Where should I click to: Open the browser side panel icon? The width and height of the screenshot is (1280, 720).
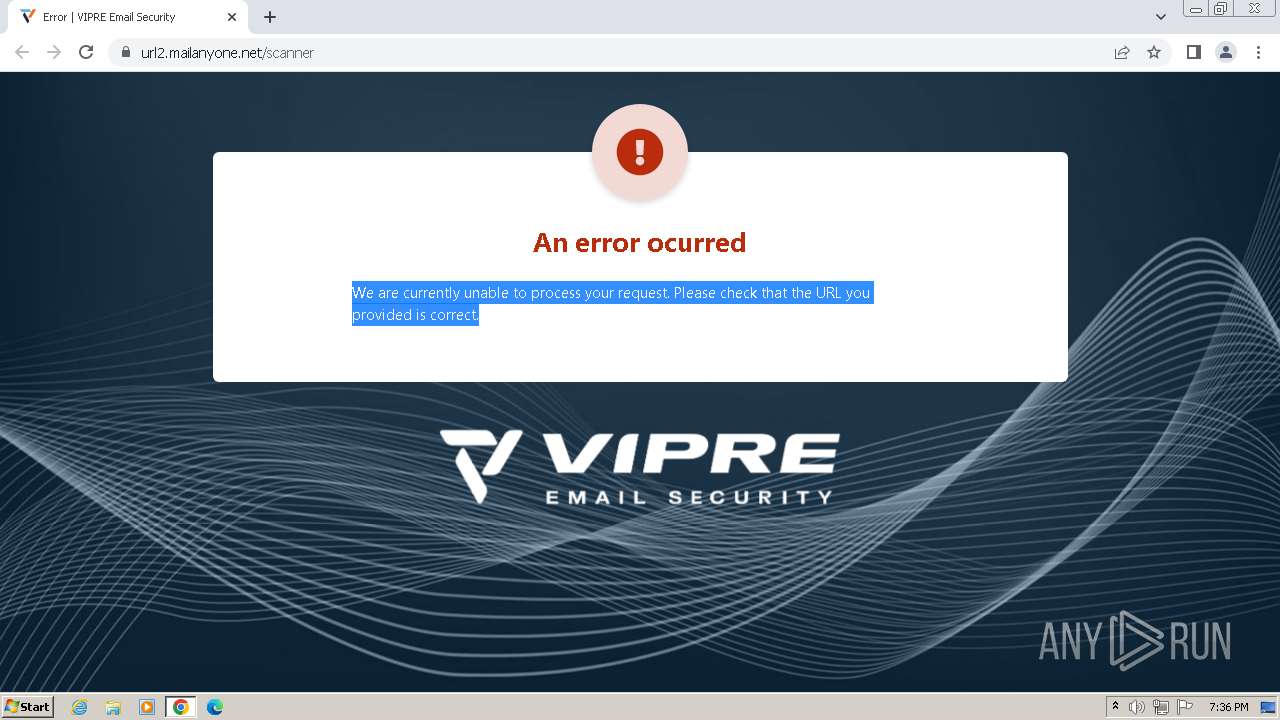click(1193, 52)
